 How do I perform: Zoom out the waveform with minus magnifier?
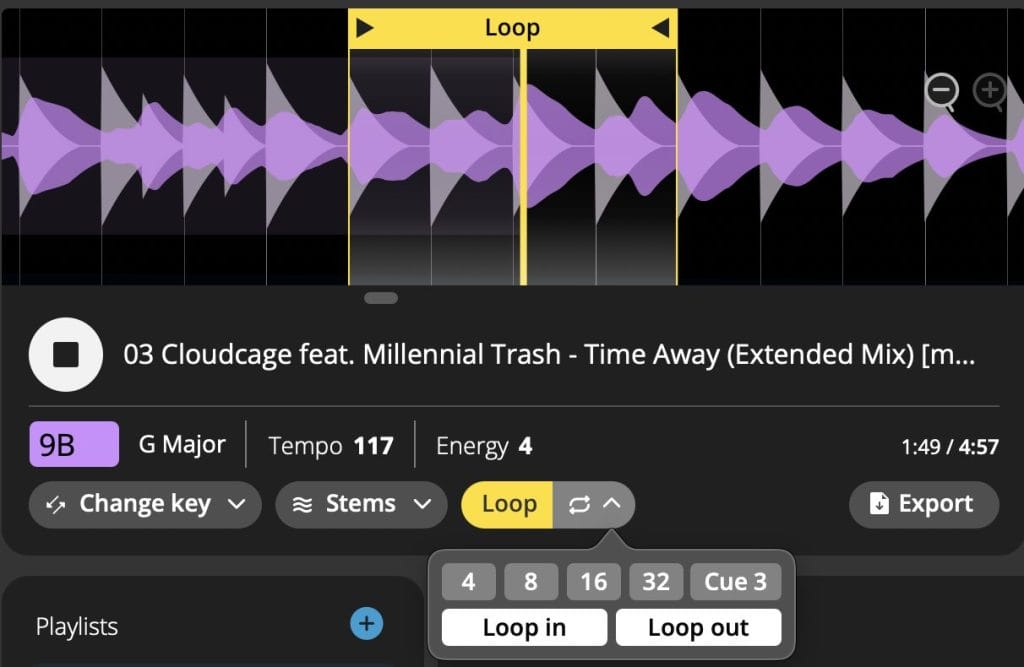click(x=940, y=92)
